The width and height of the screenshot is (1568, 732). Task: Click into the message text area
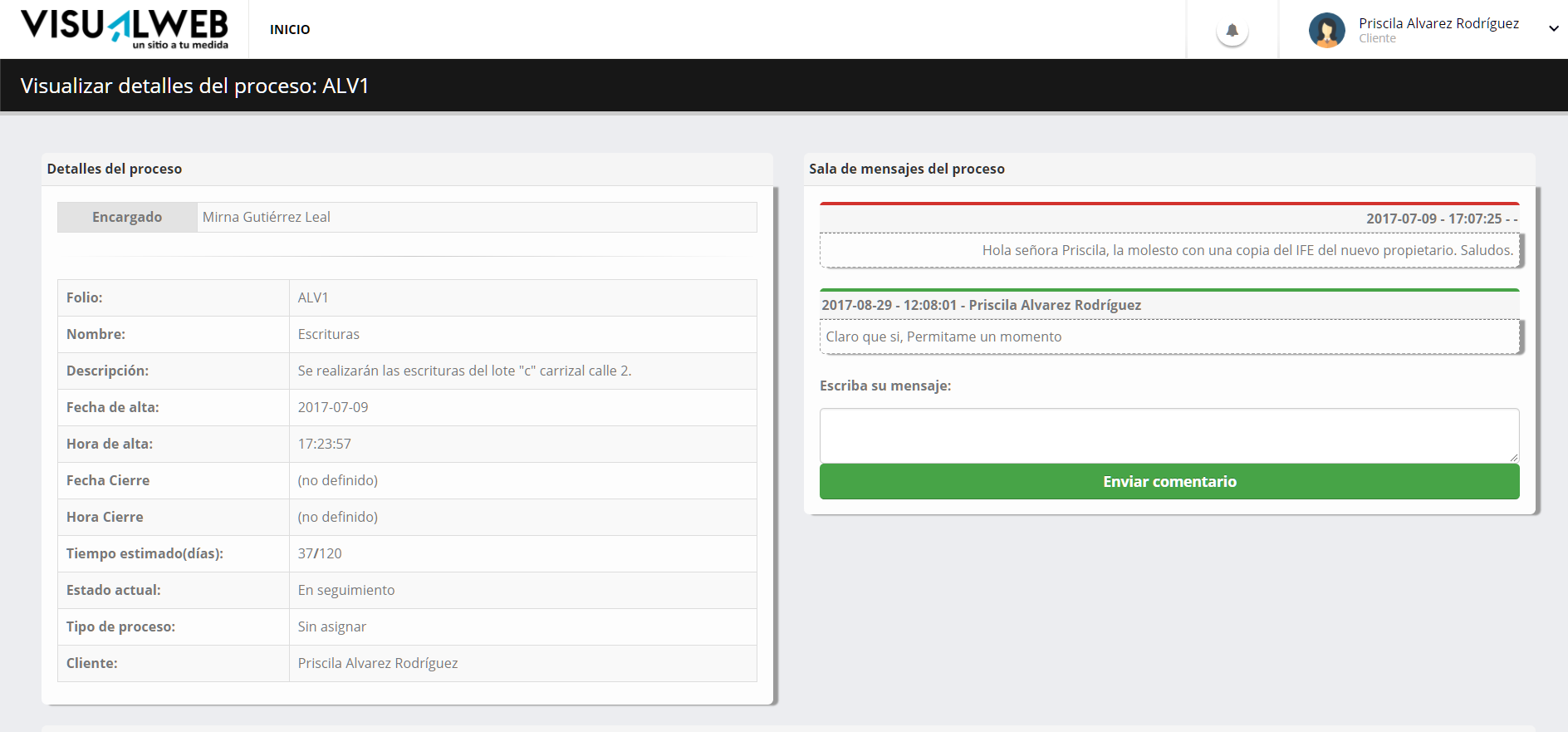(1169, 435)
